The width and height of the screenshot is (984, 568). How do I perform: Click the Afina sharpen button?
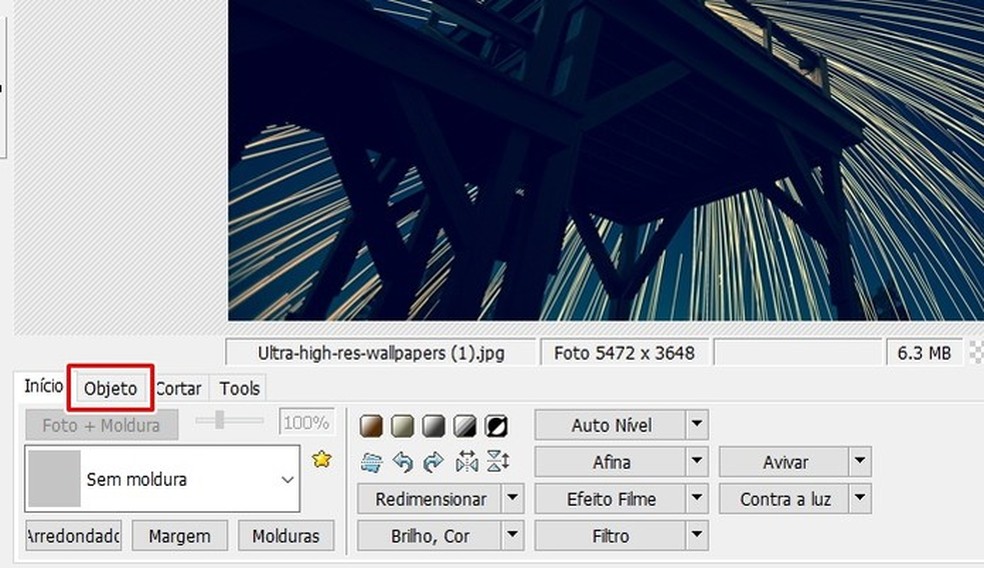point(611,463)
